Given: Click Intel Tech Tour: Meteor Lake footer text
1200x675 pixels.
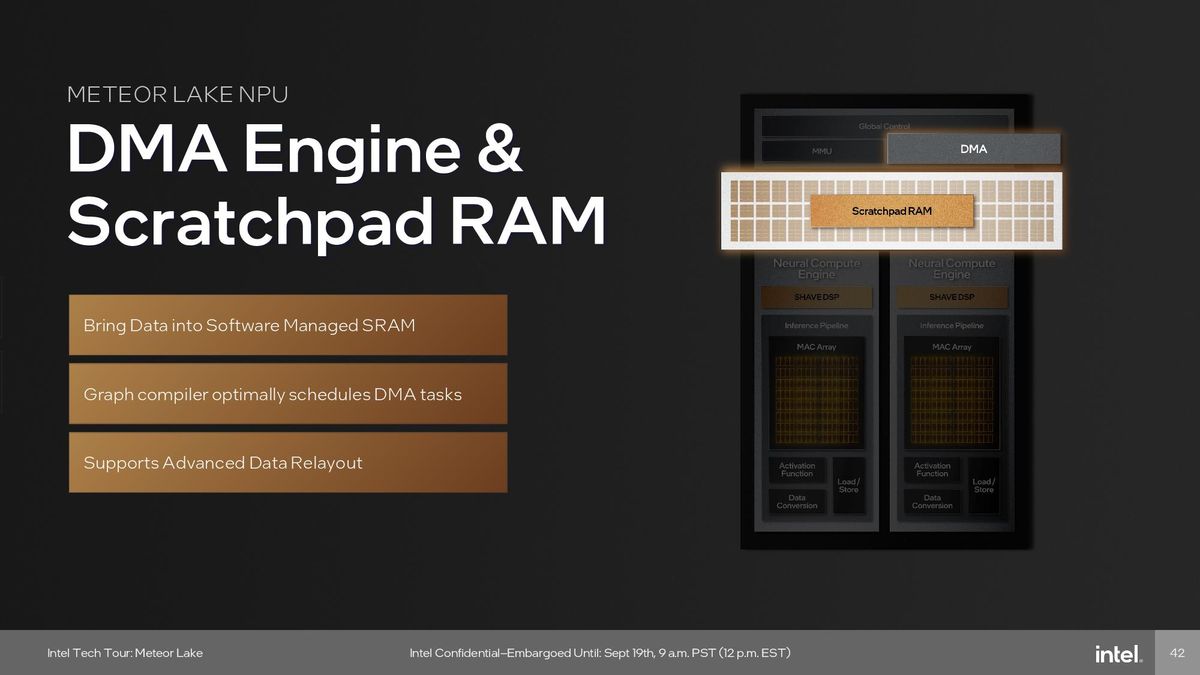Looking at the screenshot, I should 125,653.
